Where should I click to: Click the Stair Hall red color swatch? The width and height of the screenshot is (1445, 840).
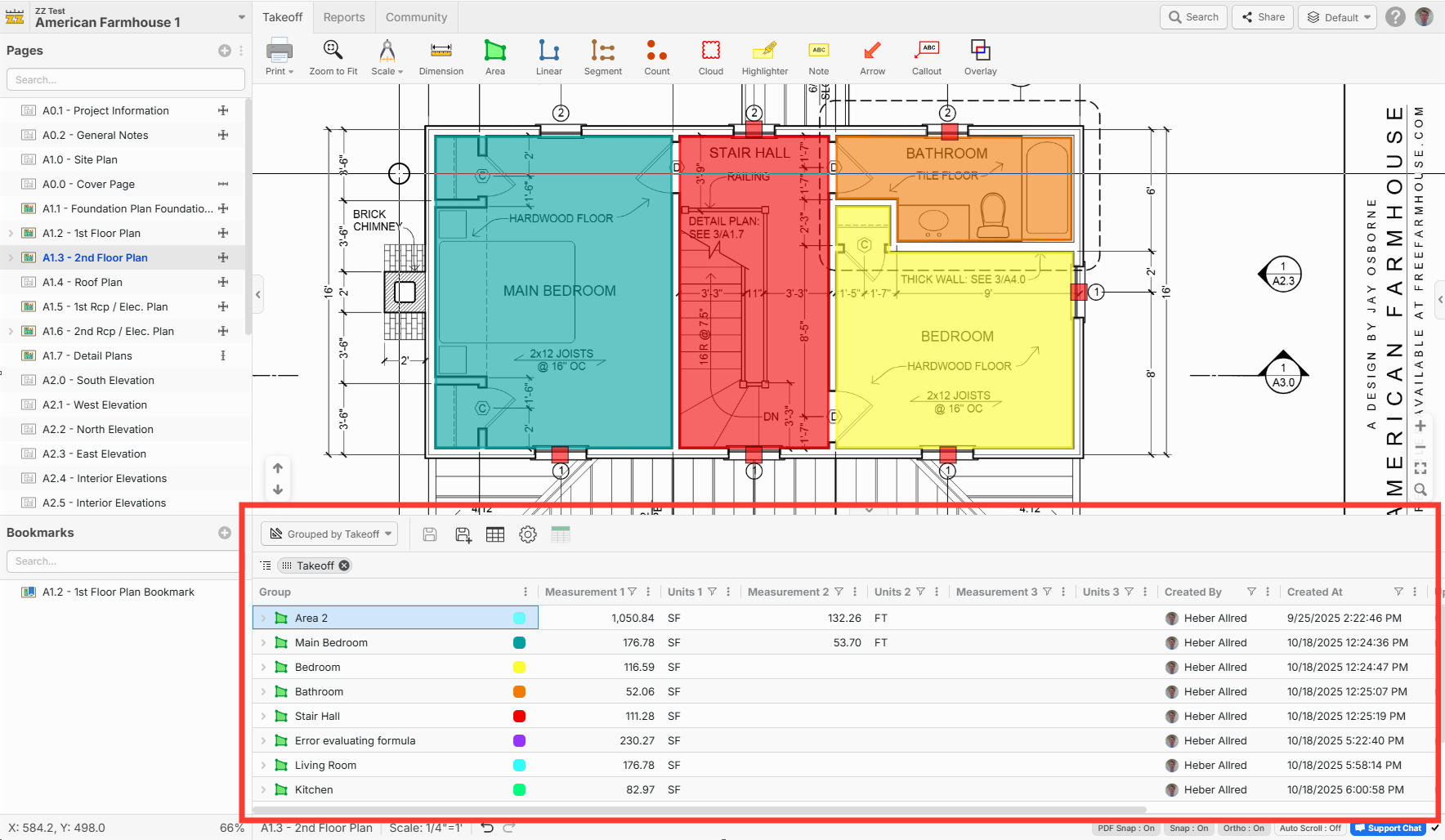(x=519, y=717)
